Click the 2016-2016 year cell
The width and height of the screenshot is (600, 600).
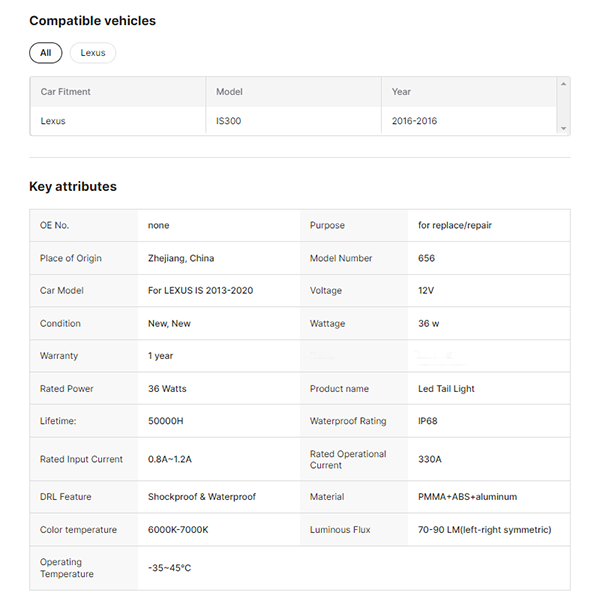point(414,121)
